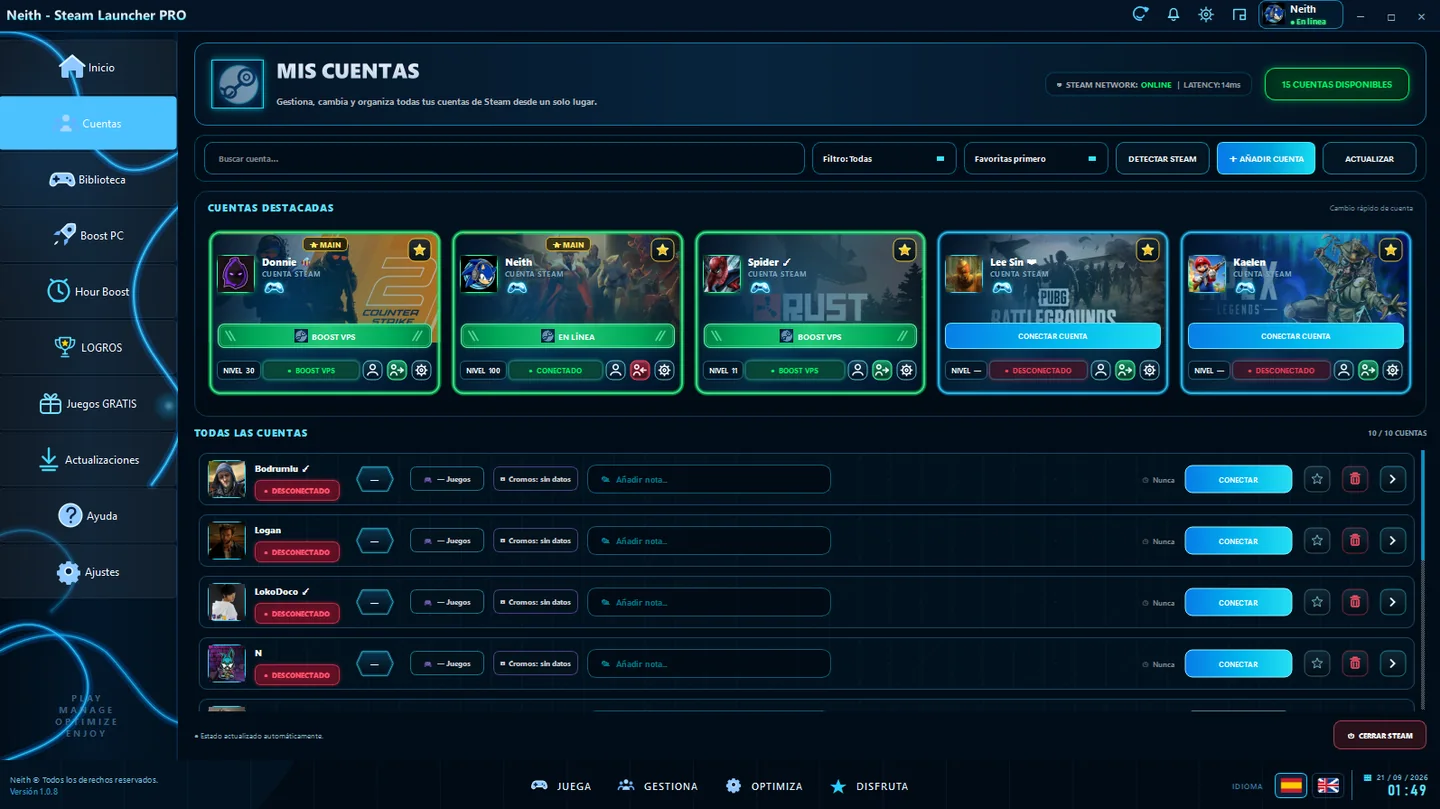Delete the LokoDoco account trash icon
The width and height of the screenshot is (1440, 809).
click(x=1355, y=602)
